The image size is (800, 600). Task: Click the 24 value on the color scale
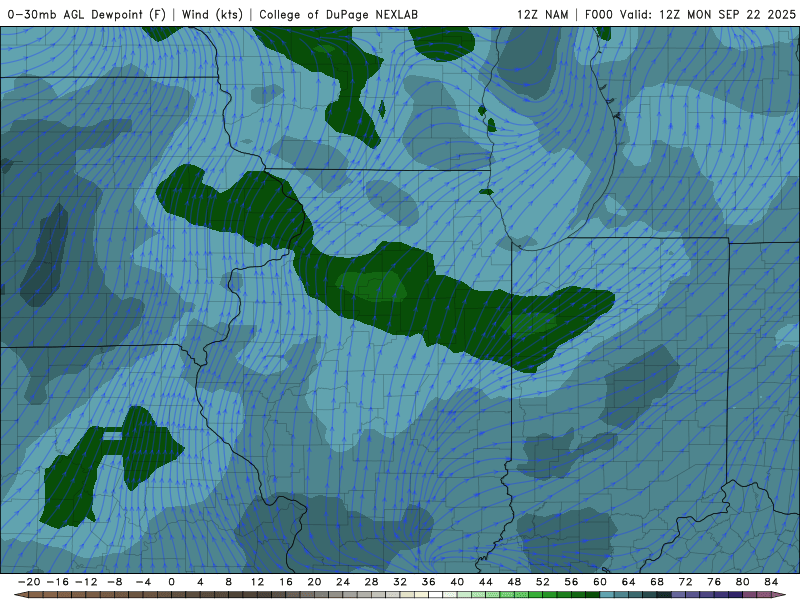click(343, 582)
